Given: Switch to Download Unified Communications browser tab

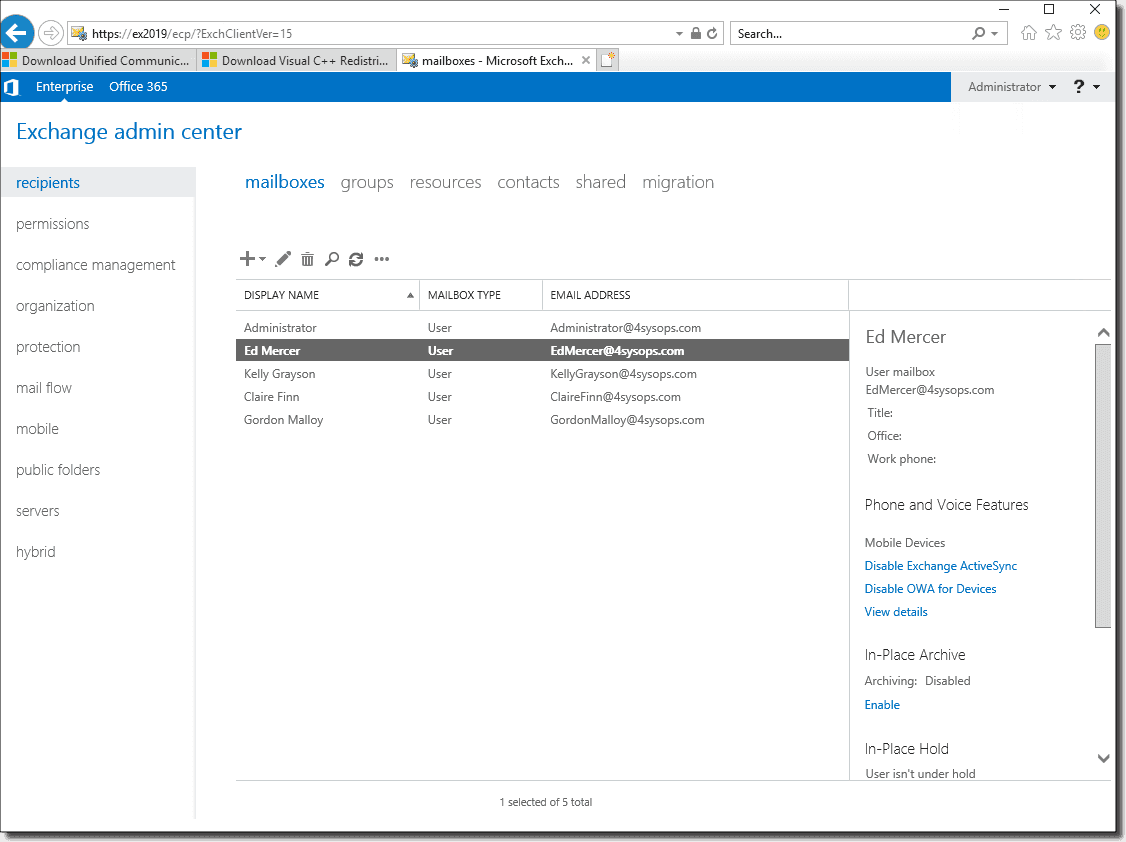Looking at the screenshot, I should point(98,60).
